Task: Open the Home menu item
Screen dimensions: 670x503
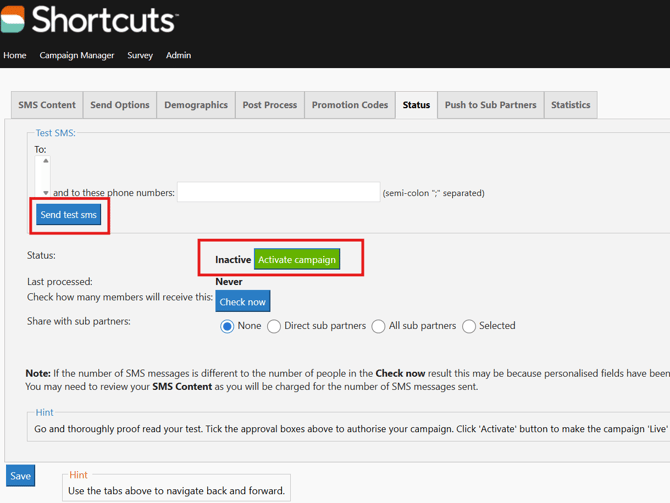Action: [x=15, y=55]
